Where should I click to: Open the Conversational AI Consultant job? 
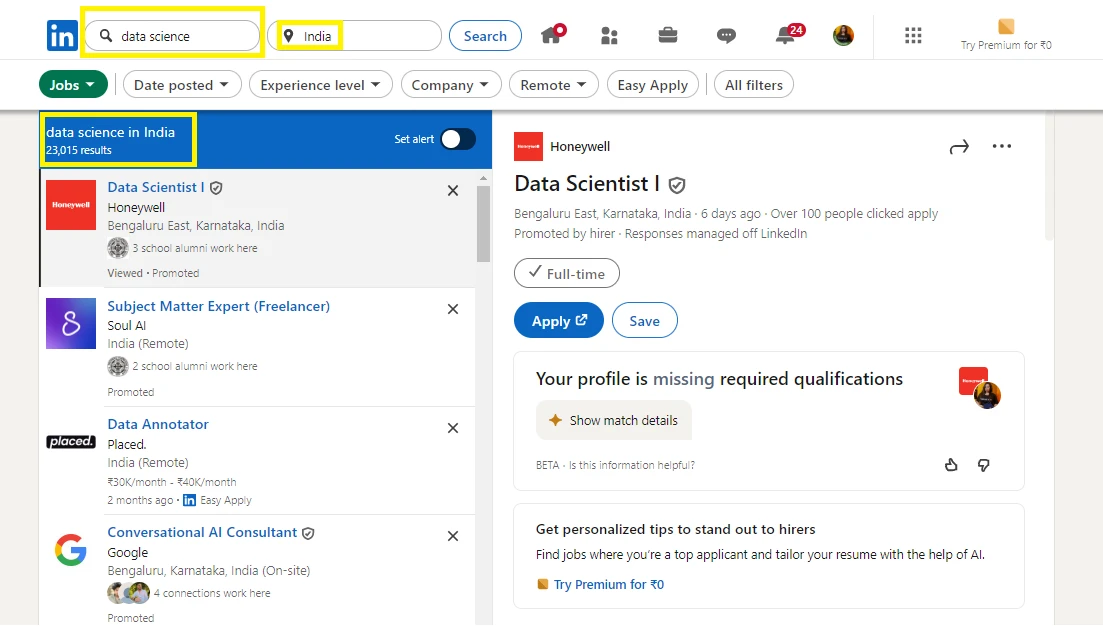pos(203,532)
